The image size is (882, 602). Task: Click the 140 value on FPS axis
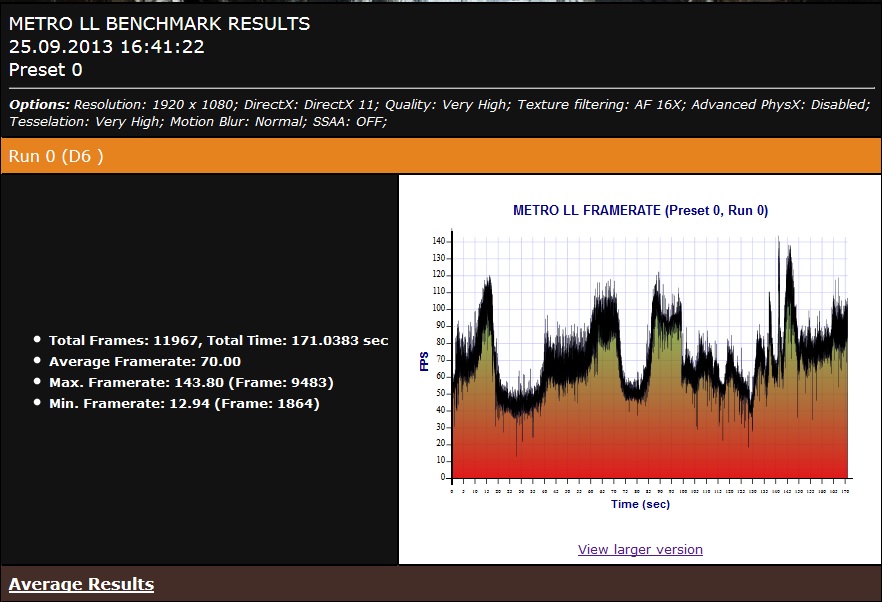(x=439, y=241)
